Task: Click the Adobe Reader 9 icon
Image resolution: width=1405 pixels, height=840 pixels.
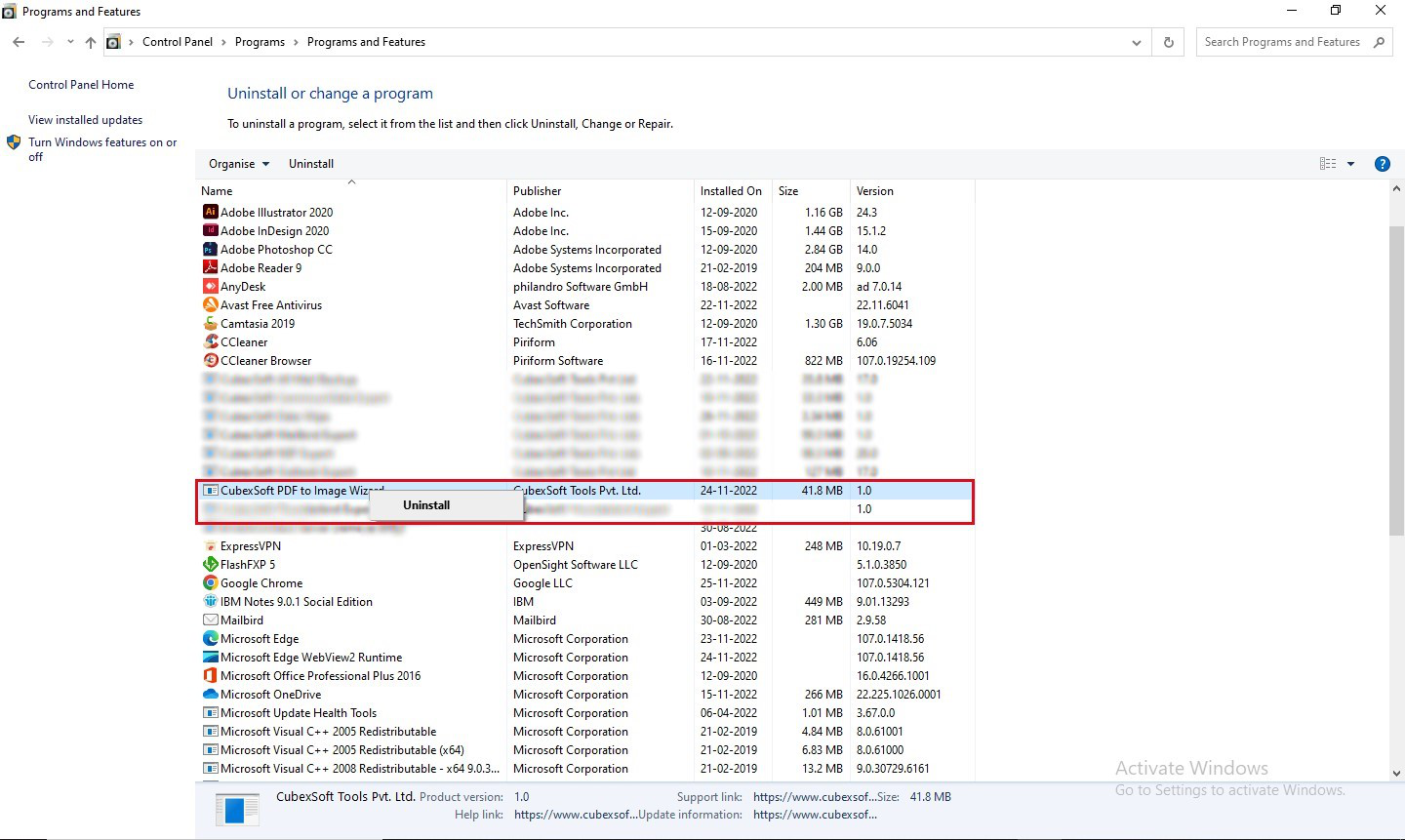Action: coord(210,267)
